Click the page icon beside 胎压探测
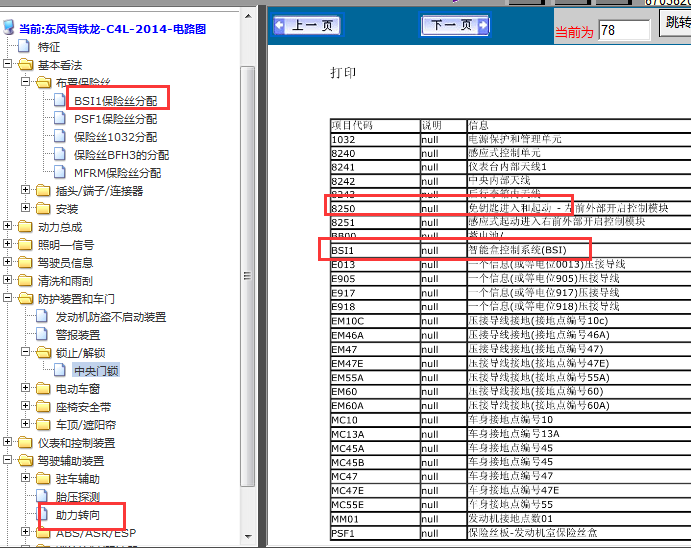Viewport: 691px width, 548px height. [42, 496]
